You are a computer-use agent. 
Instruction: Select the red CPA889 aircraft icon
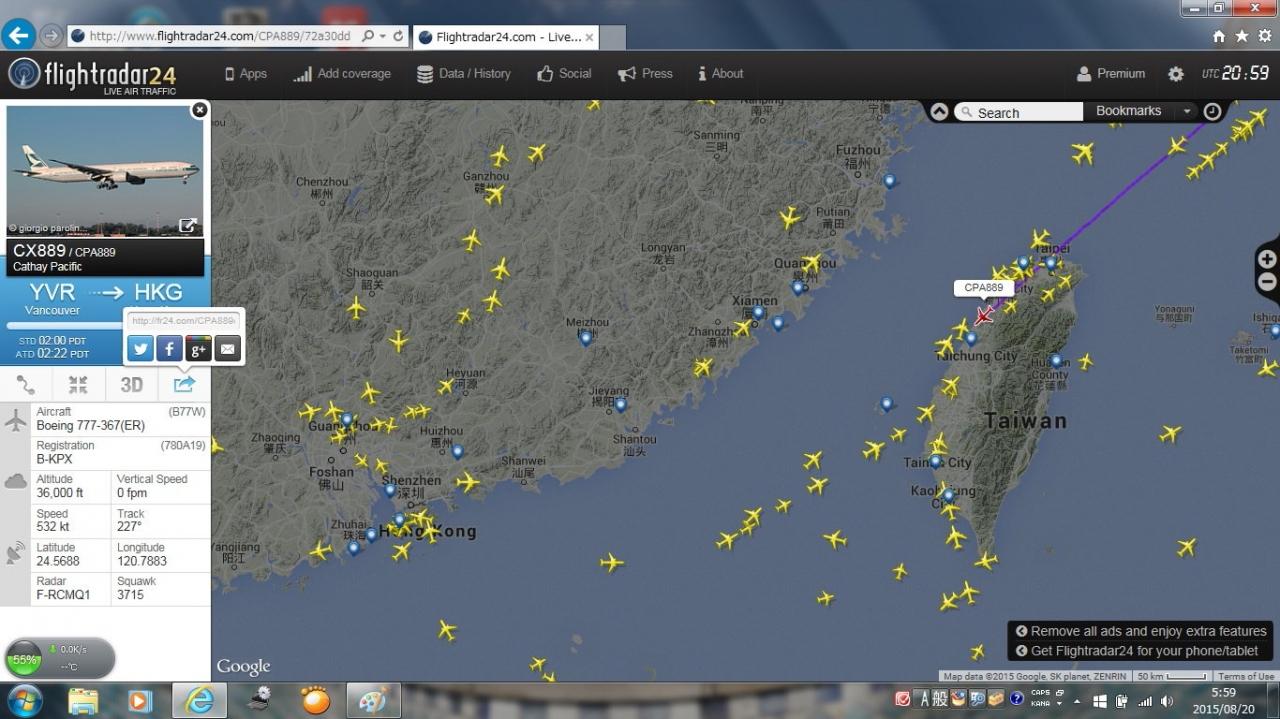984,315
